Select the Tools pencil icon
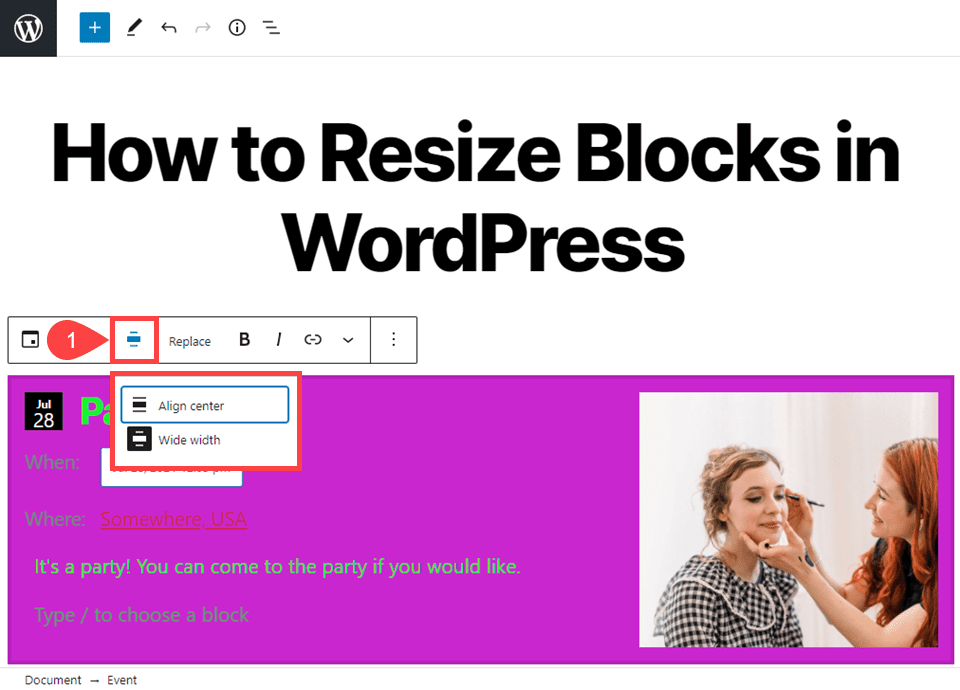Screen dimensions: 960x690 [x=134, y=27]
